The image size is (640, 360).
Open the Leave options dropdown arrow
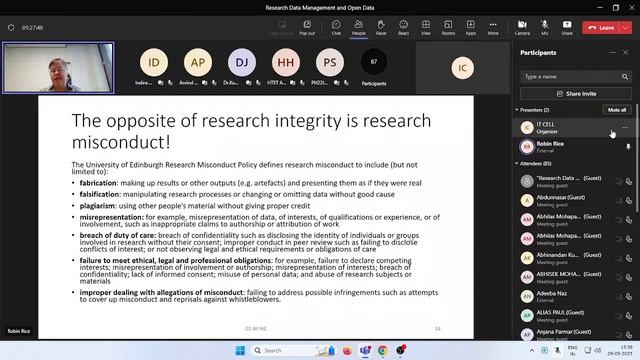point(626,28)
